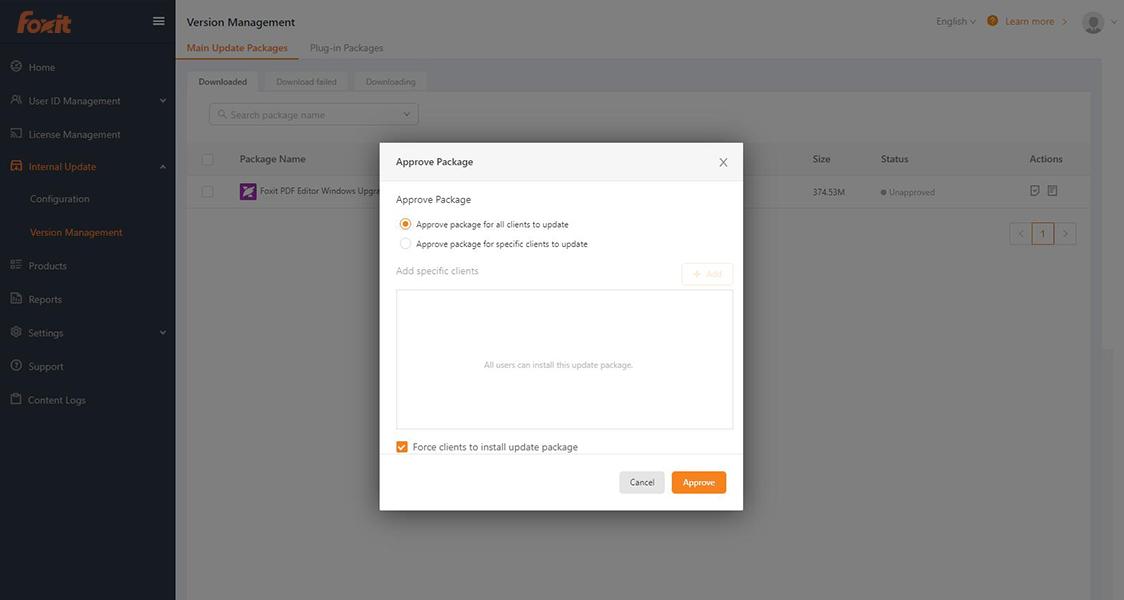Open Configuration in the sidebar
Image resolution: width=1124 pixels, height=600 pixels.
point(59,199)
